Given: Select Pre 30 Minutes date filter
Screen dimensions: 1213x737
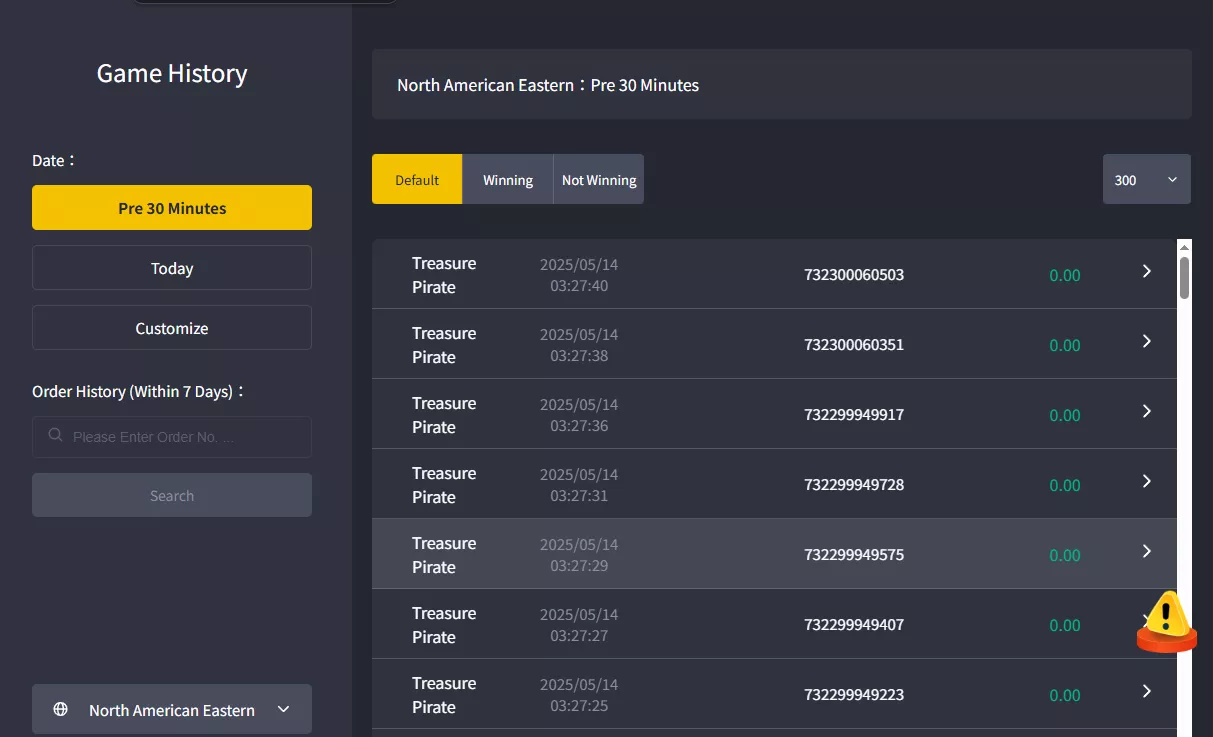Looking at the screenshot, I should click(x=172, y=208).
